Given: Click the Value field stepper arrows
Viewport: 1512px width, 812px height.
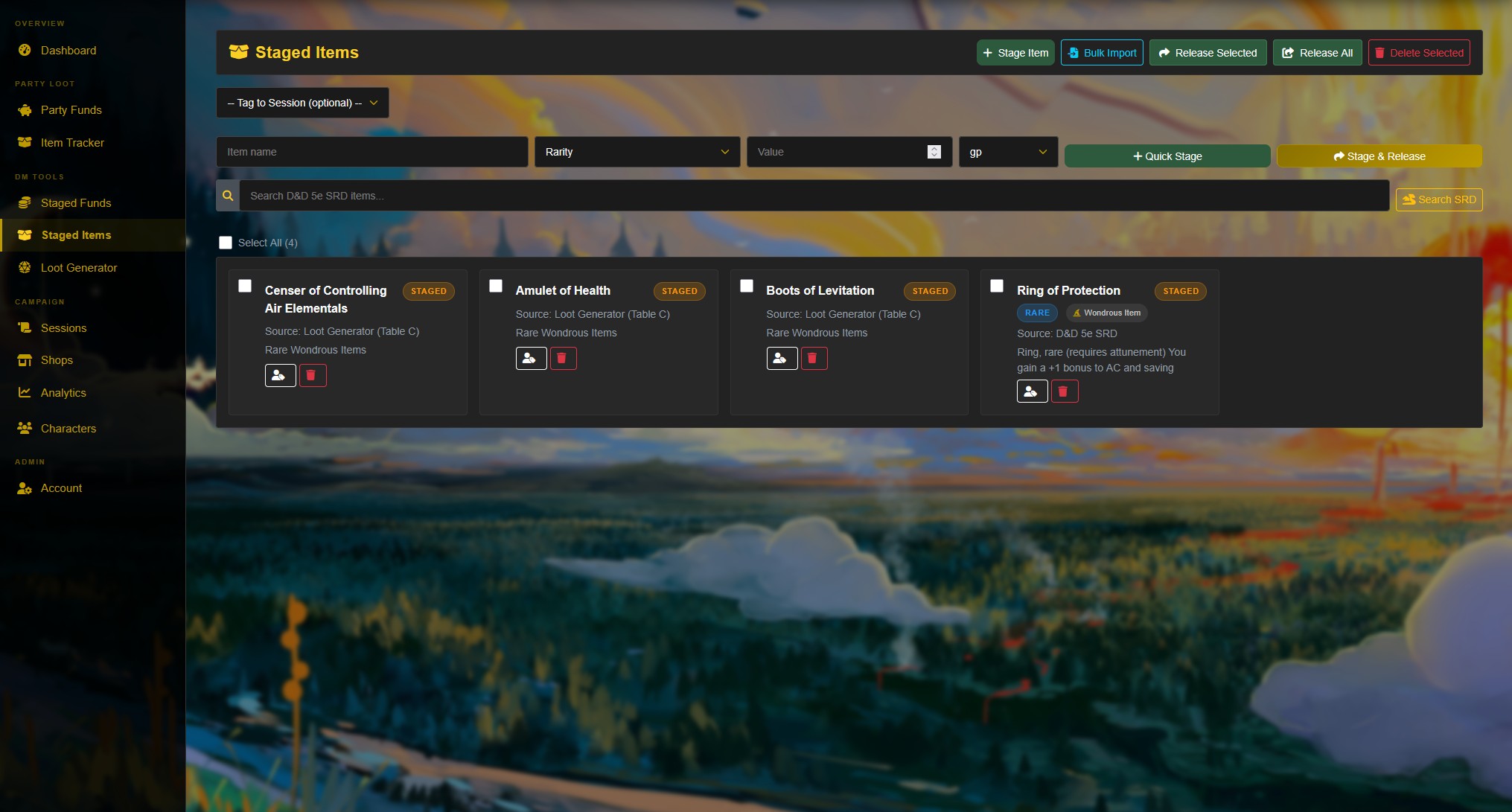Looking at the screenshot, I should pyautogui.click(x=934, y=152).
